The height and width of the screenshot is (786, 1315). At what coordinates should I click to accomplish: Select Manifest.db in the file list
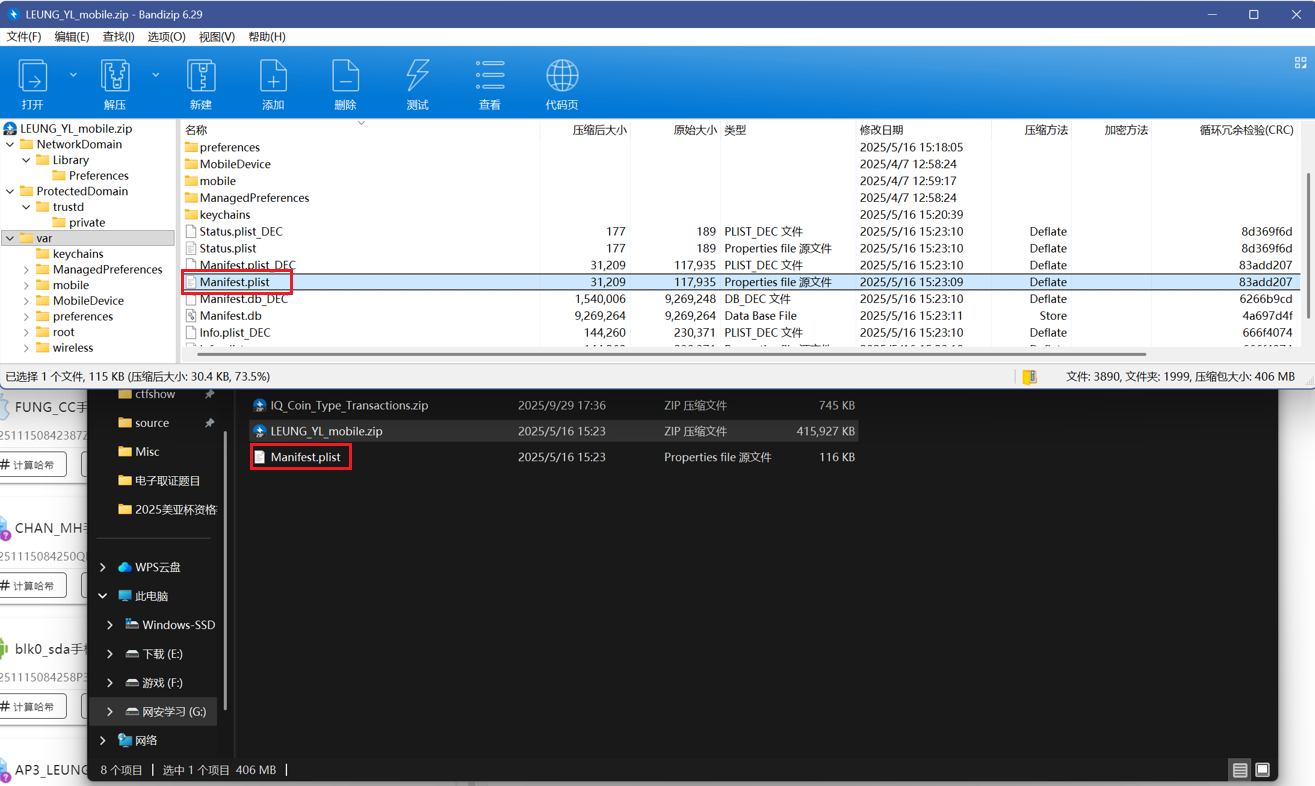230,316
